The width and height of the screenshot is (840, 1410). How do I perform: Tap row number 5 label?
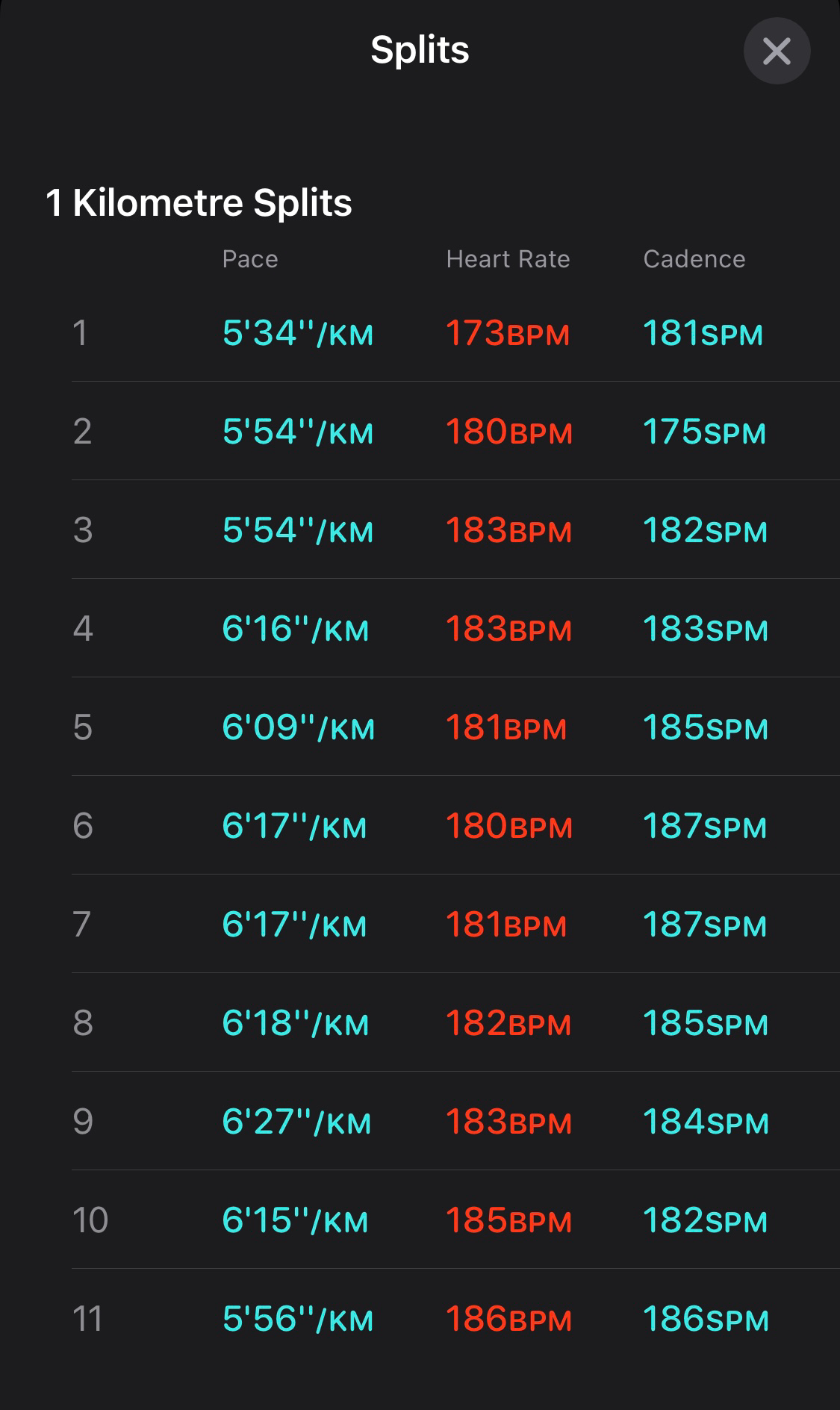(82, 727)
